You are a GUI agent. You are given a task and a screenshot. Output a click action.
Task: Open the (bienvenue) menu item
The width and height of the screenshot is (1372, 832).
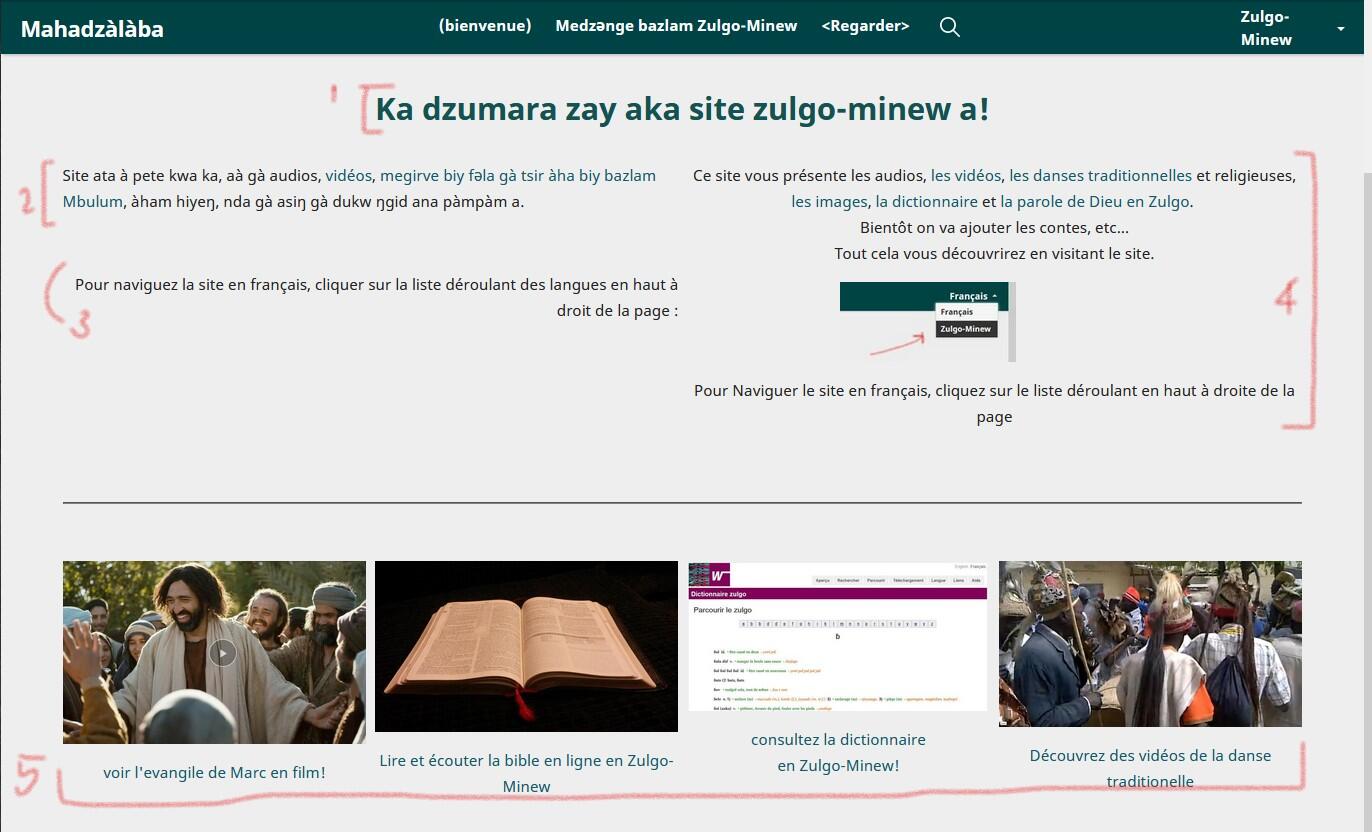click(x=485, y=26)
